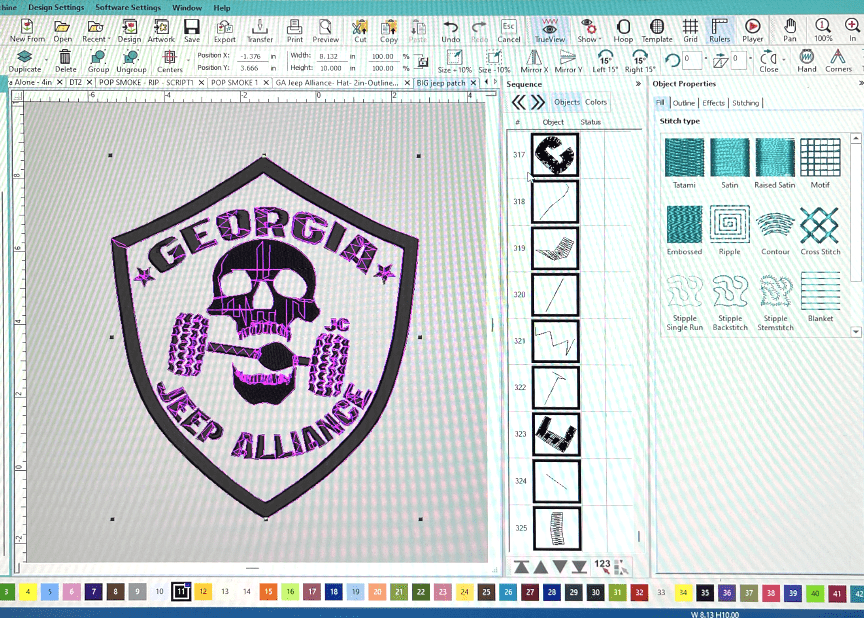Viewport: 864px width, 627px height.
Task: Flip the design with Mirror Y
Action: pos(568,61)
